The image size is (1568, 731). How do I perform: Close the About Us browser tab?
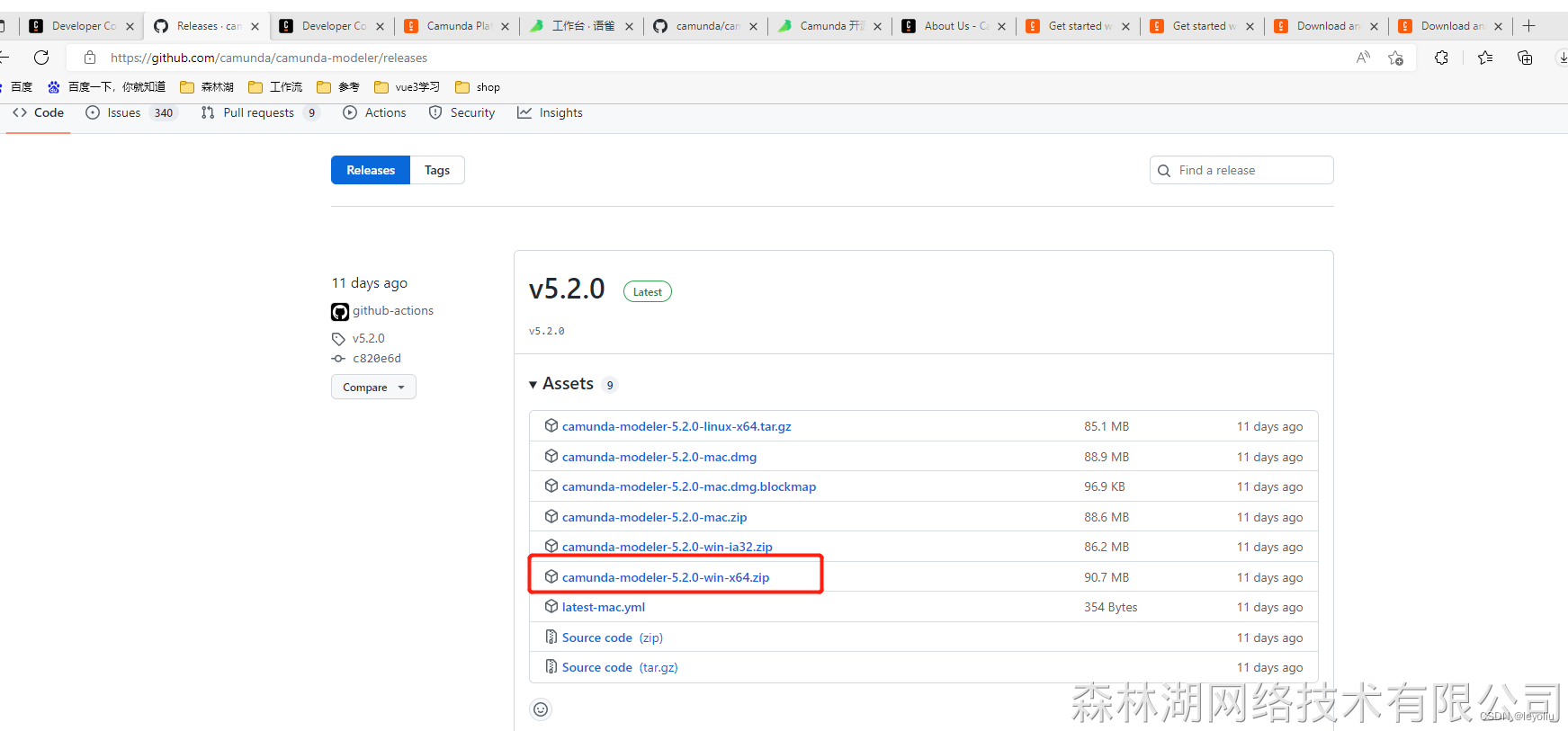(x=1001, y=26)
